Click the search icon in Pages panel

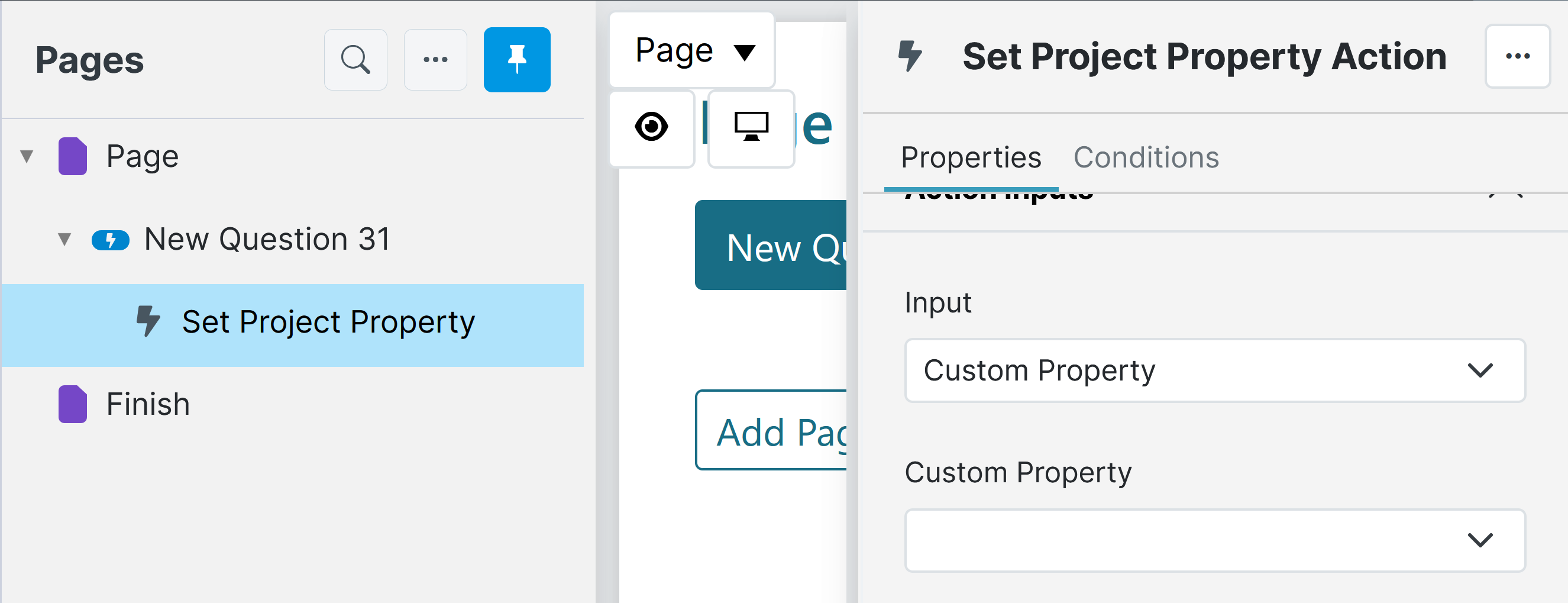(355, 60)
